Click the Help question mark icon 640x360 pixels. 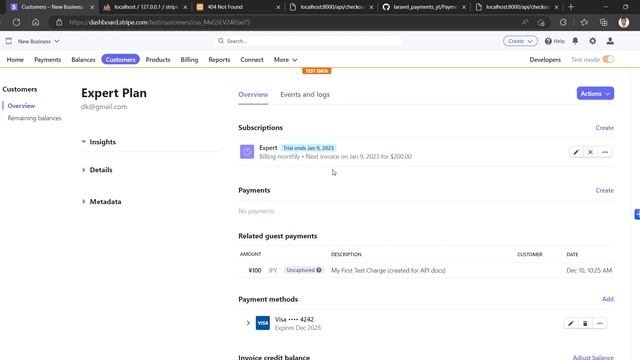coord(548,41)
